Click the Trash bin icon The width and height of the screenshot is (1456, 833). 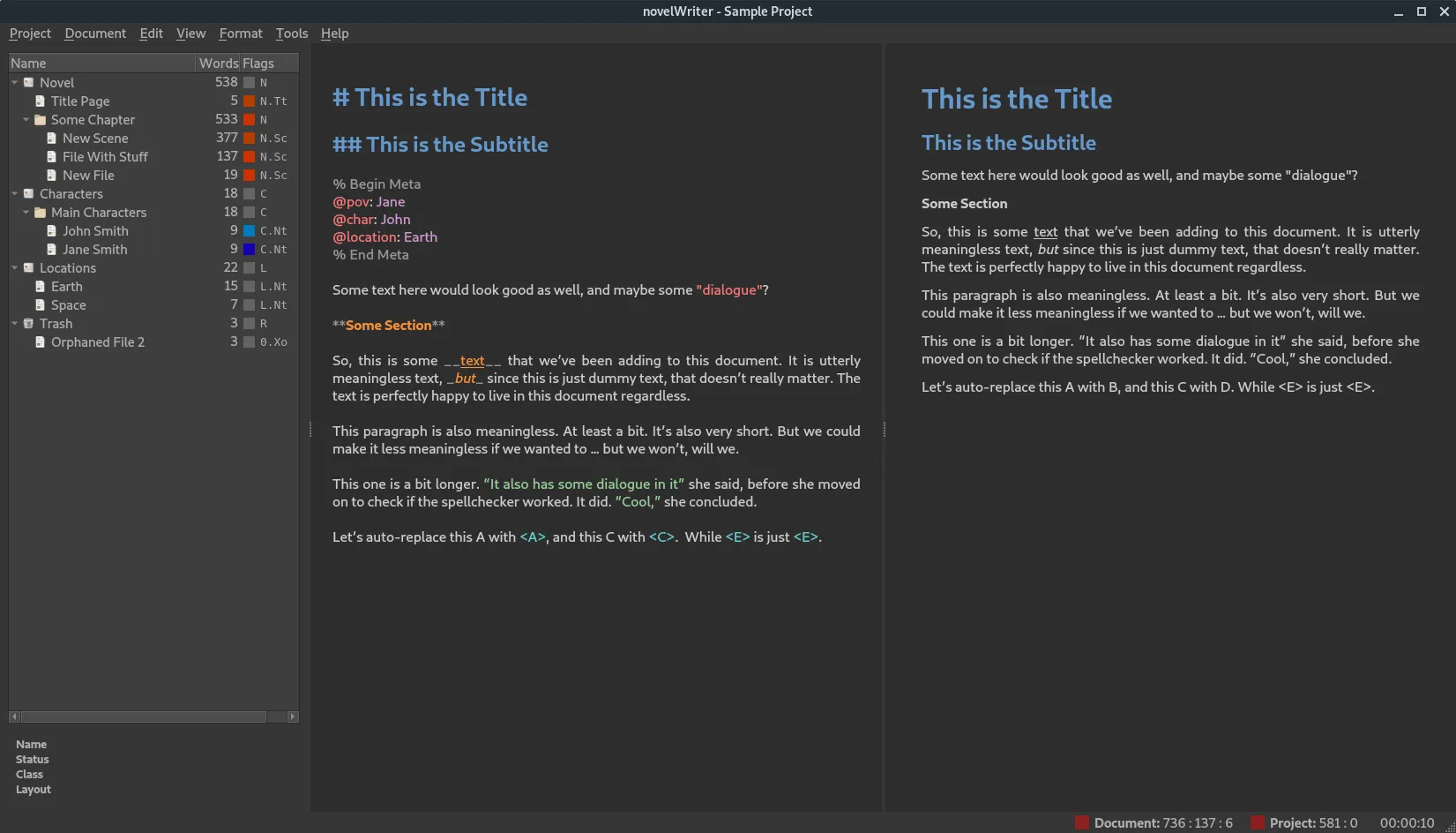pos(27,323)
